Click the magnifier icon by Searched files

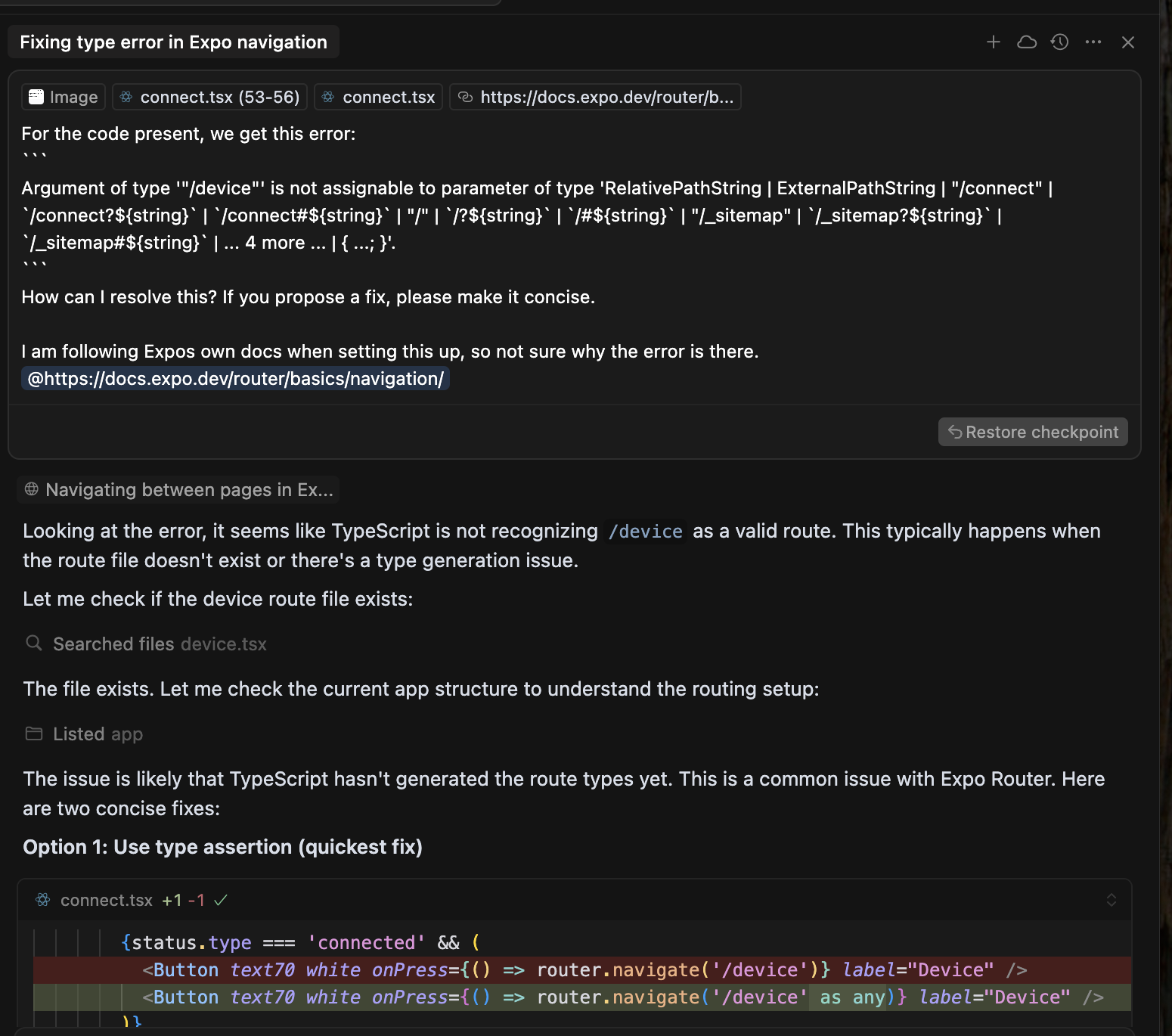click(33, 643)
